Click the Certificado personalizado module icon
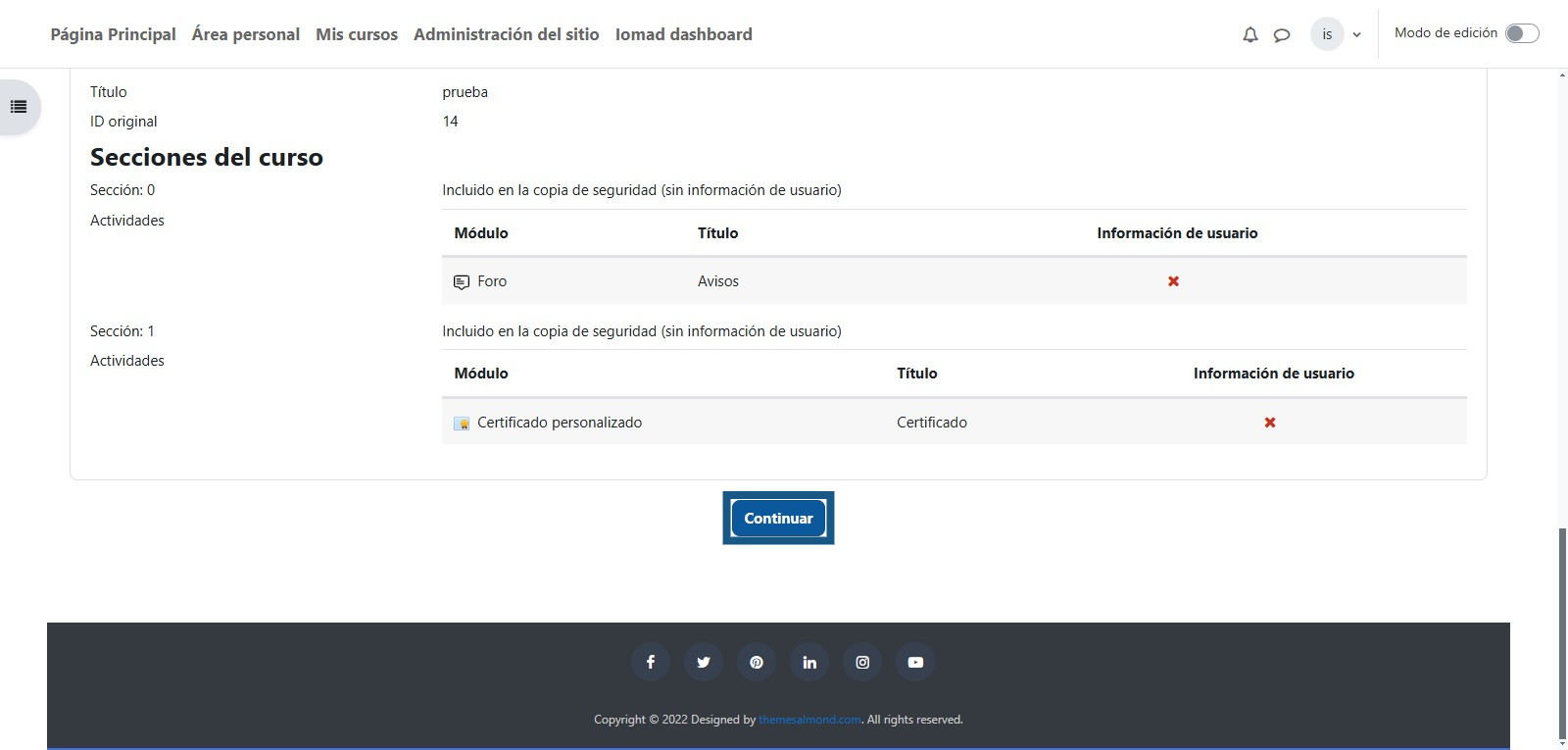Image resolution: width=1568 pixels, height=750 pixels. click(462, 424)
